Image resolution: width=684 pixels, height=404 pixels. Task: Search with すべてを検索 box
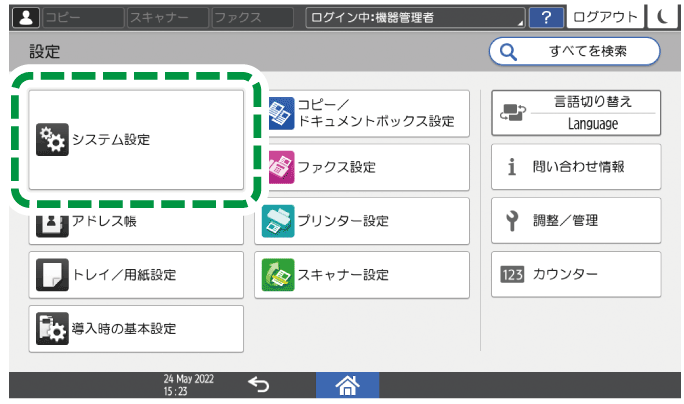575,51
